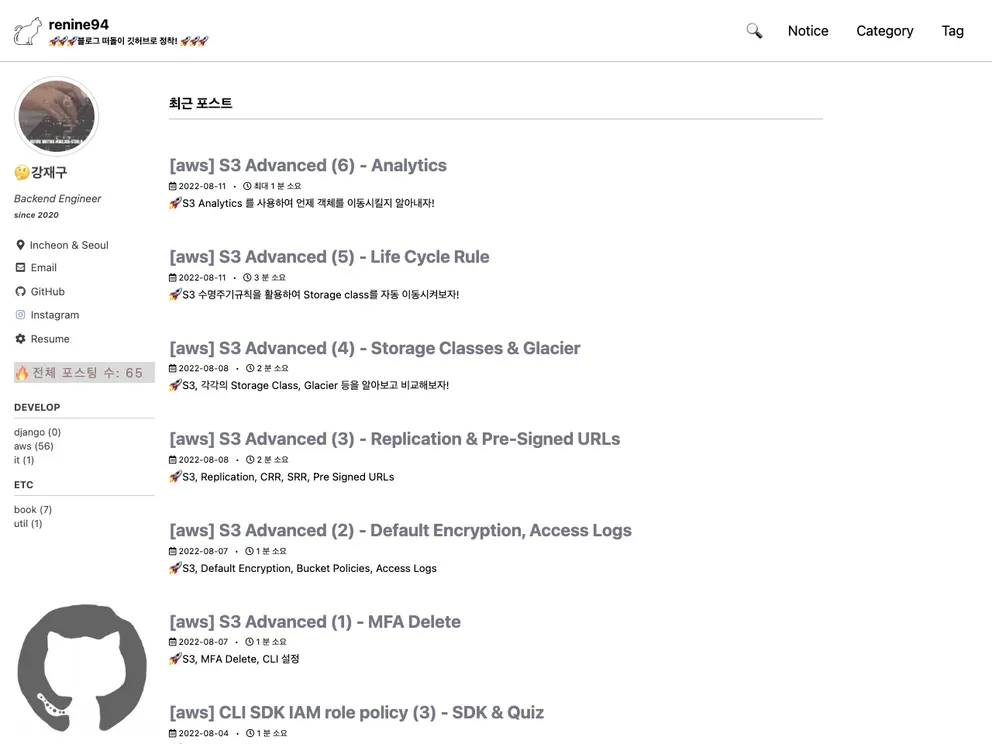
Task: Open the Notice menu item
Action: click(807, 31)
